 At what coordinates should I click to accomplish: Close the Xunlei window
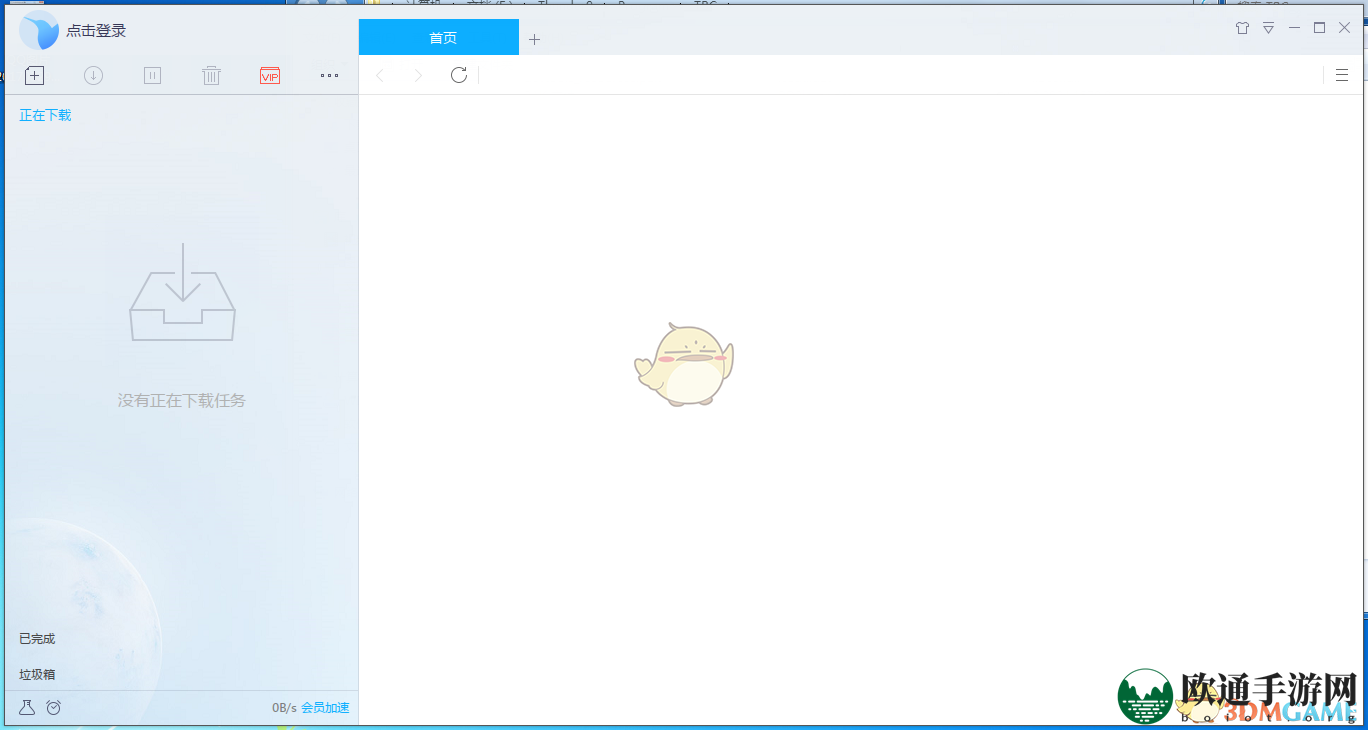1344,28
